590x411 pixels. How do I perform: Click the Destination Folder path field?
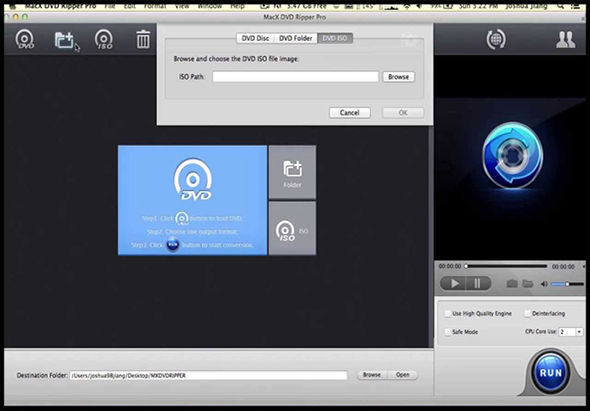(x=208, y=375)
